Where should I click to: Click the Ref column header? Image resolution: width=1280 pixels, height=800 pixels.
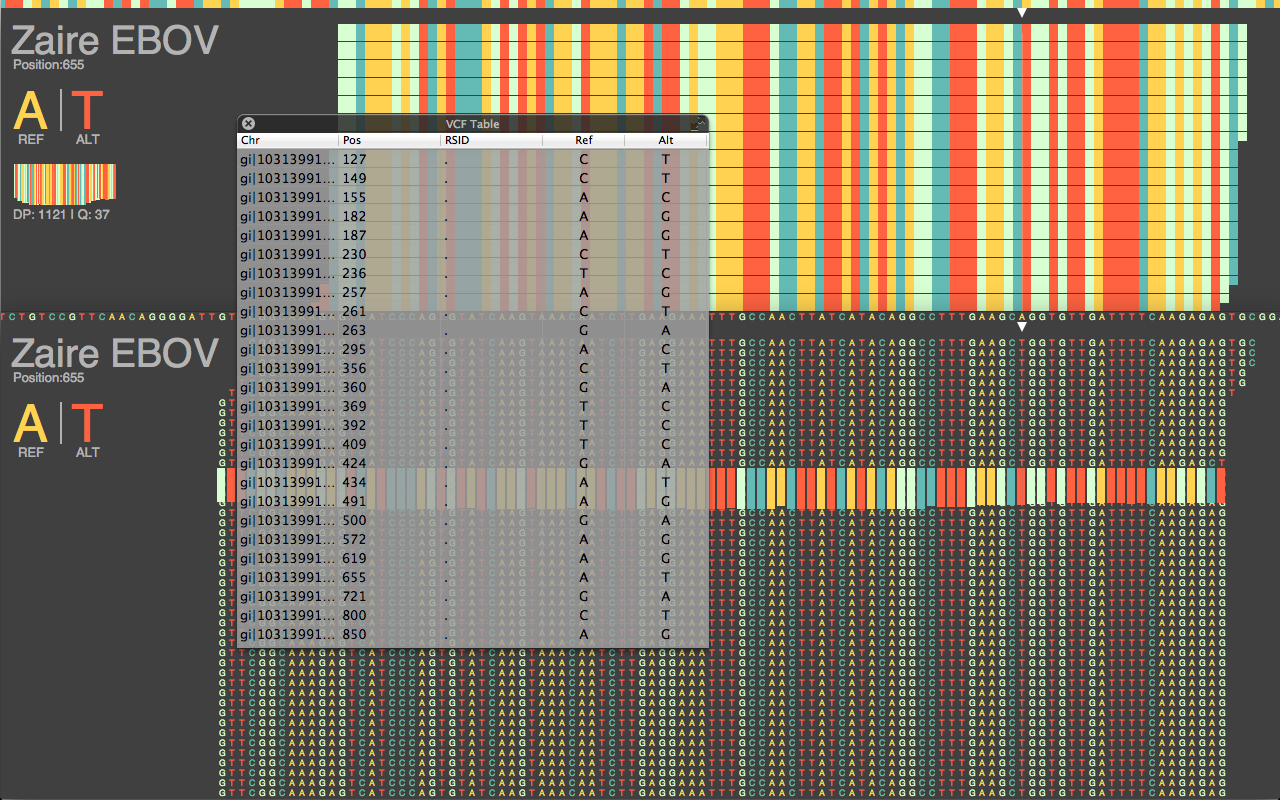(x=583, y=141)
